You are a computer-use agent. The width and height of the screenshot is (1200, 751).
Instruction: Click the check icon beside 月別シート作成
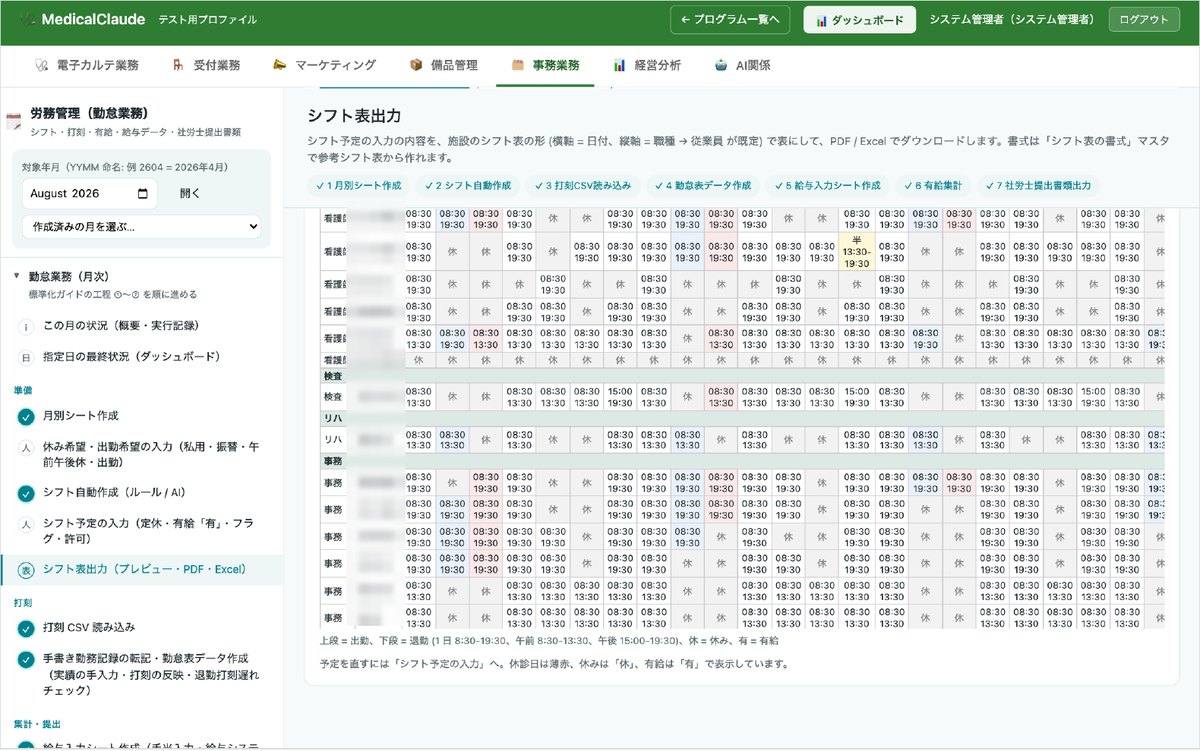26,416
